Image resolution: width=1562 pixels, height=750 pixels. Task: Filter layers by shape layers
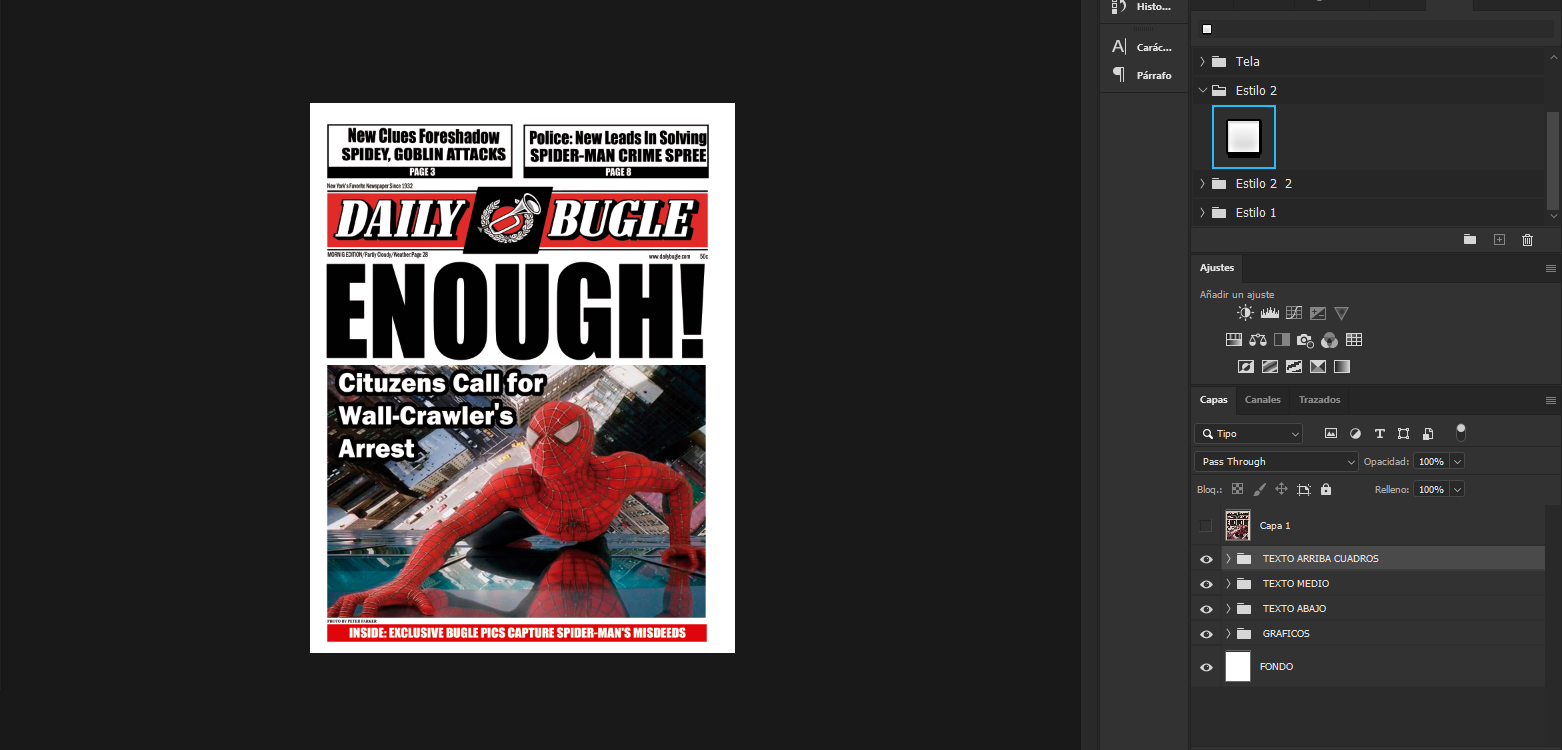1403,434
